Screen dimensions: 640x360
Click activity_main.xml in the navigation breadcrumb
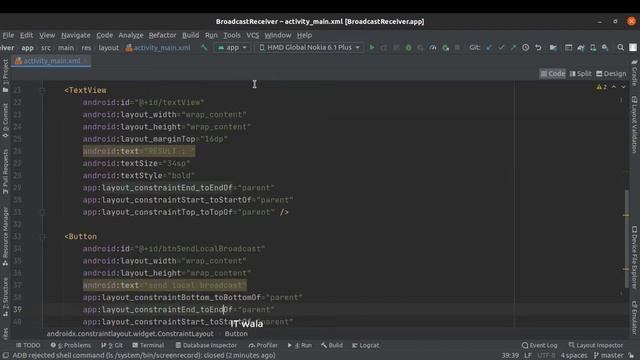tap(158, 48)
